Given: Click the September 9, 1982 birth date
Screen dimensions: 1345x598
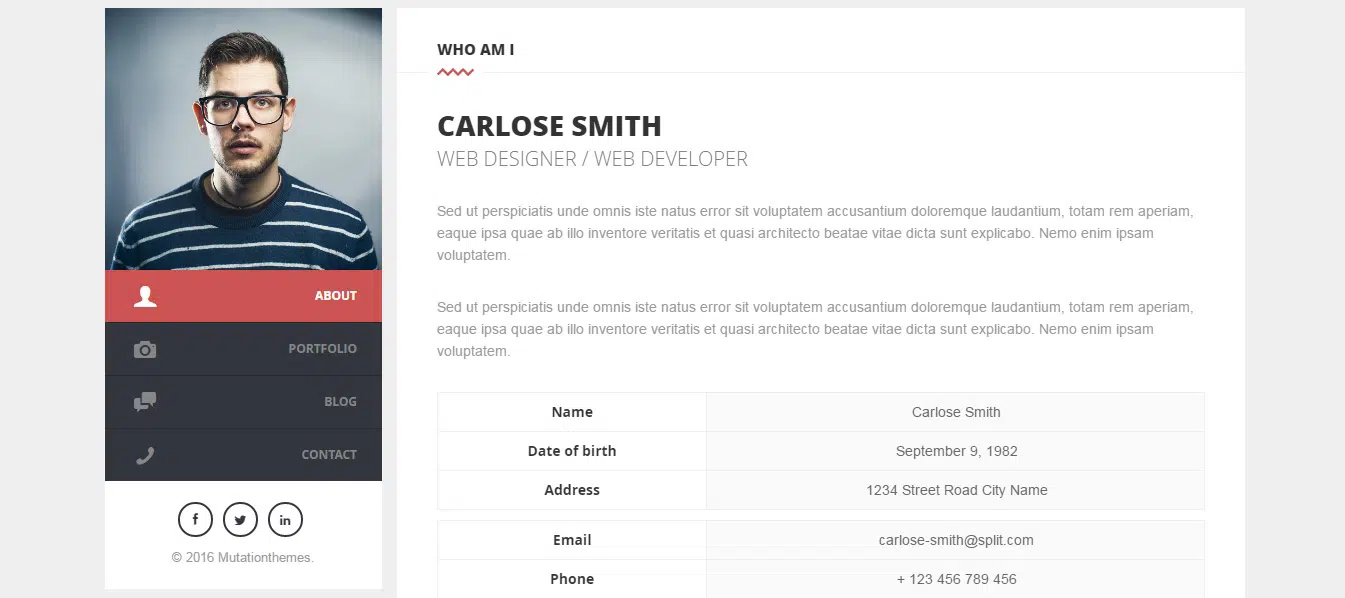Looking at the screenshot, I should 956,451.
